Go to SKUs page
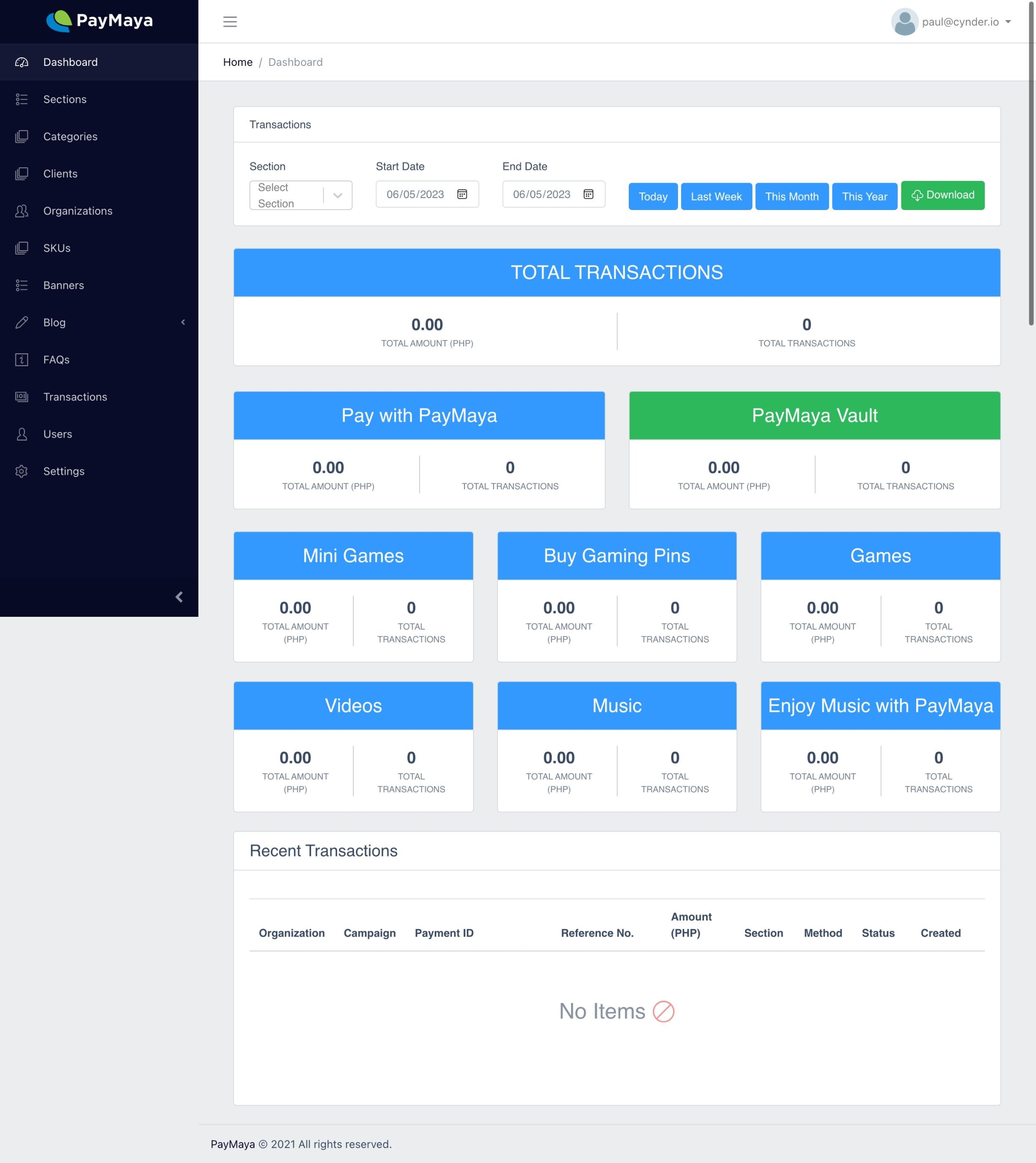This screenshot has height=1163, width=1036. click(99, 248)
